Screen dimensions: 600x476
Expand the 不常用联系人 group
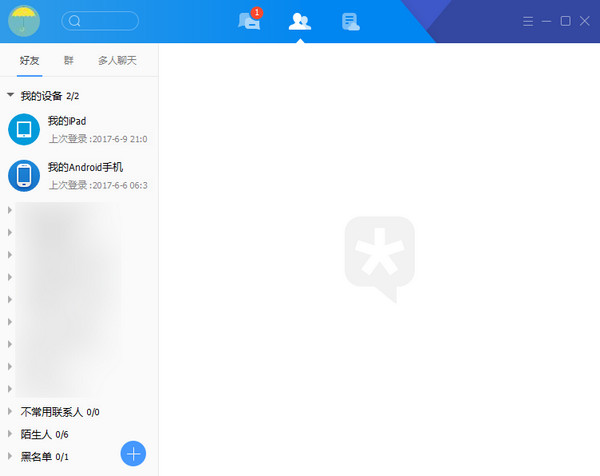tap(10, 411)
